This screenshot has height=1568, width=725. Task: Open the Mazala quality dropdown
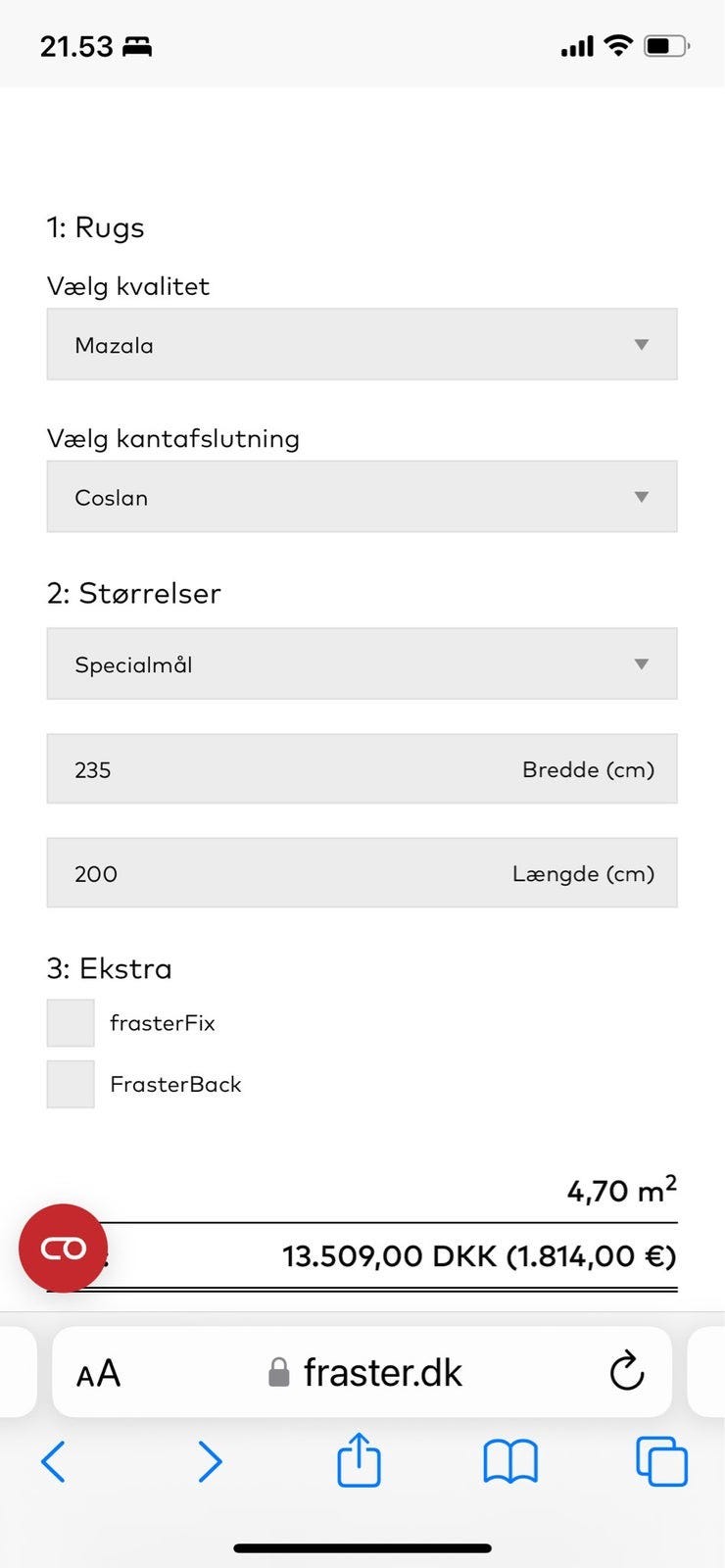pos(362,345)
